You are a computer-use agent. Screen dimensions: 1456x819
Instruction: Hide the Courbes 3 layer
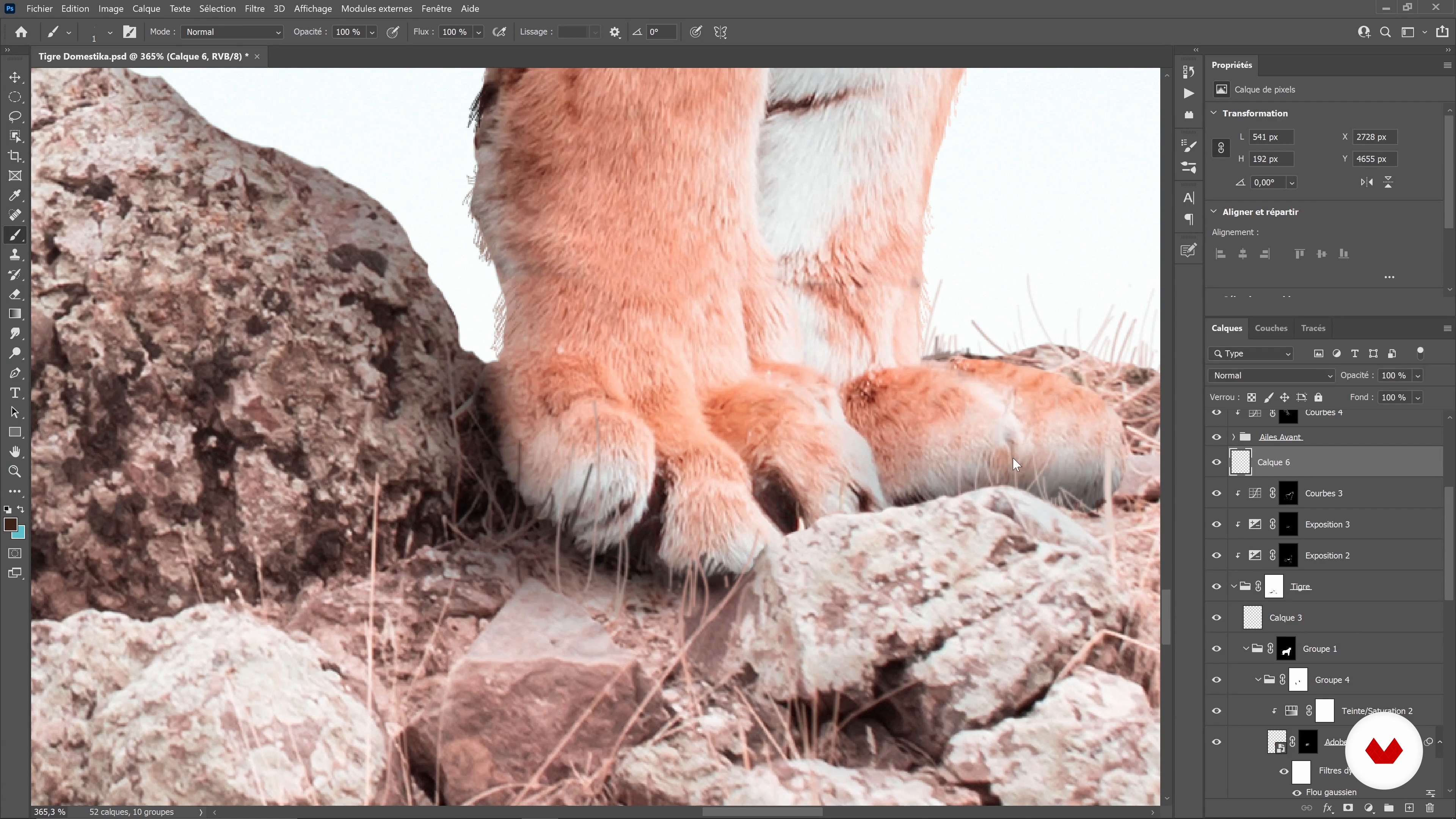(x=1216, y=493)
